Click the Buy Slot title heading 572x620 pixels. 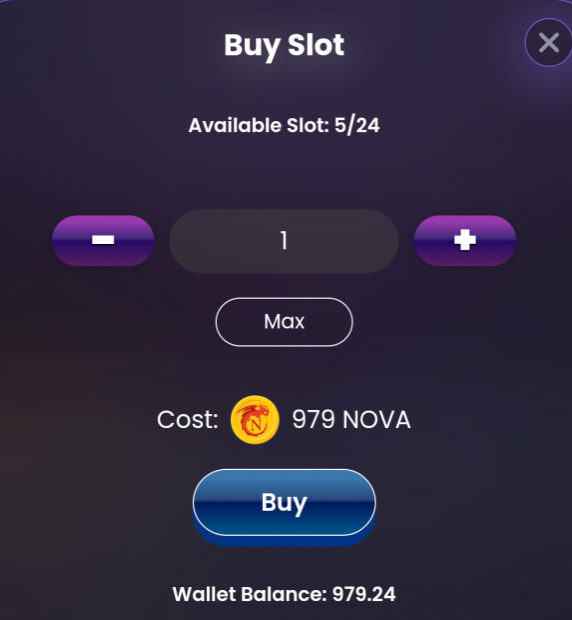(284, 45)
